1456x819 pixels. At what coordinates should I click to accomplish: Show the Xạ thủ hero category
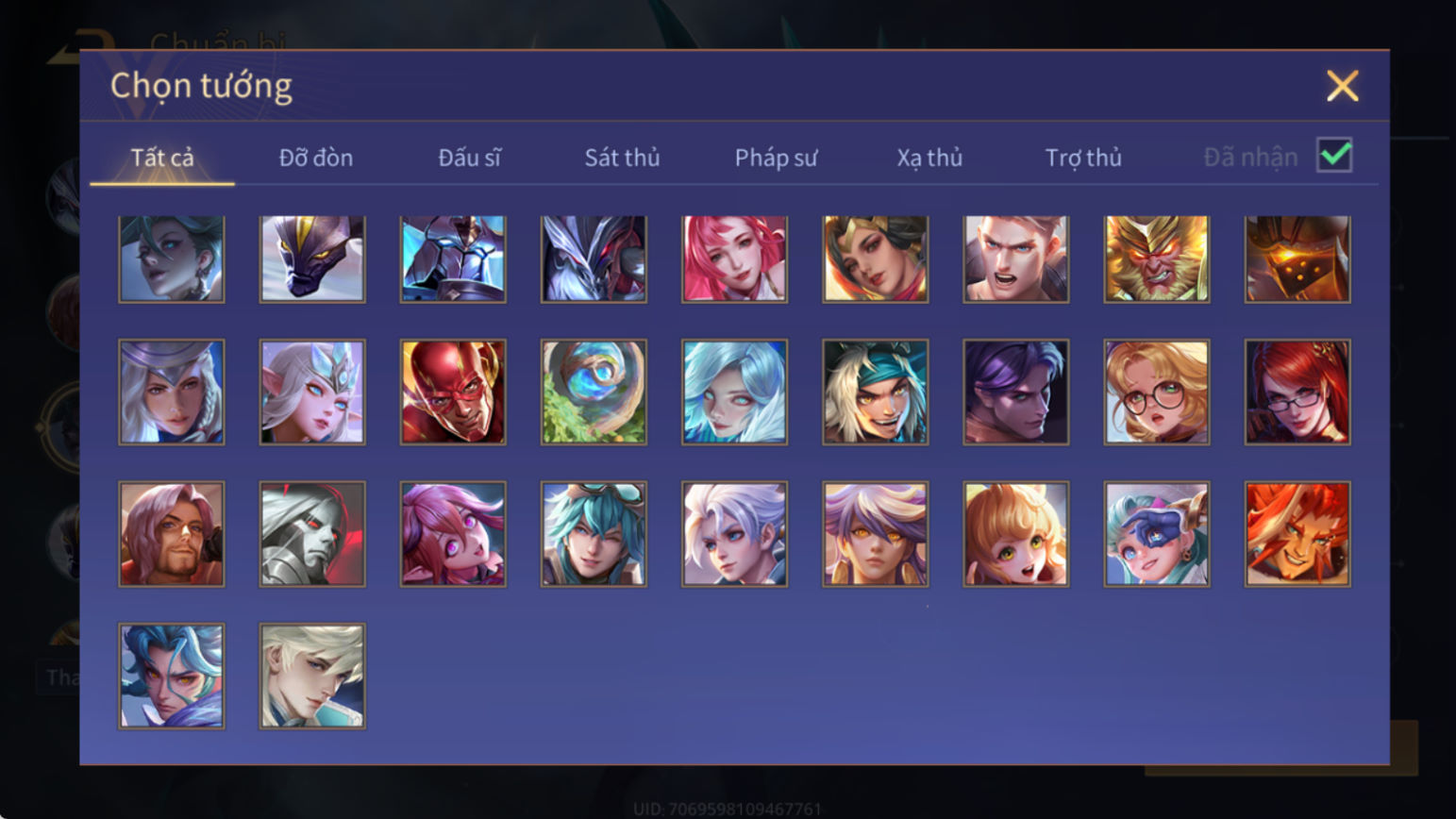click(929, 158)
